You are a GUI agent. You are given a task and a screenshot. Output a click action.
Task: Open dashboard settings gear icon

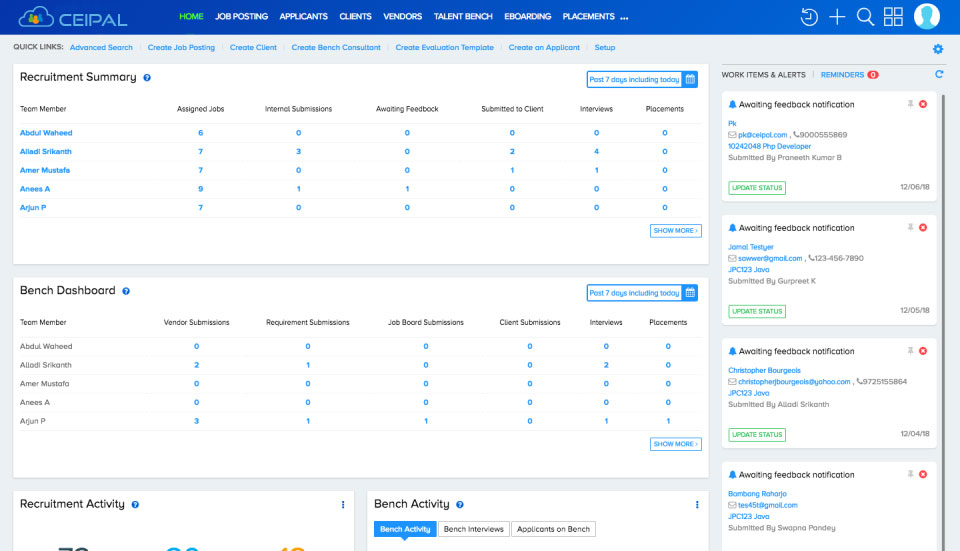coord(938,49)
